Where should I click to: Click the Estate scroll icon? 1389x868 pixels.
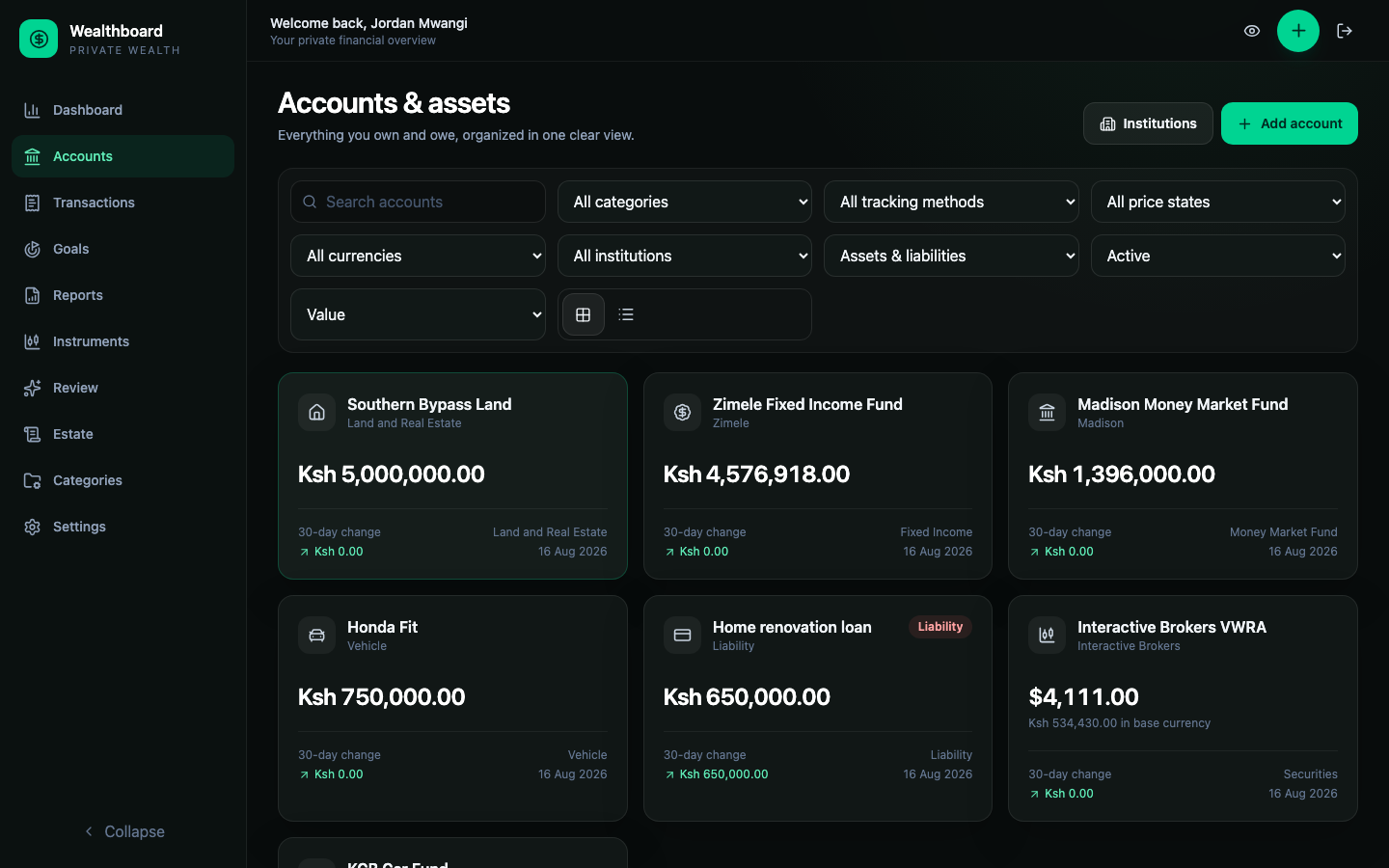pos(32,434)
